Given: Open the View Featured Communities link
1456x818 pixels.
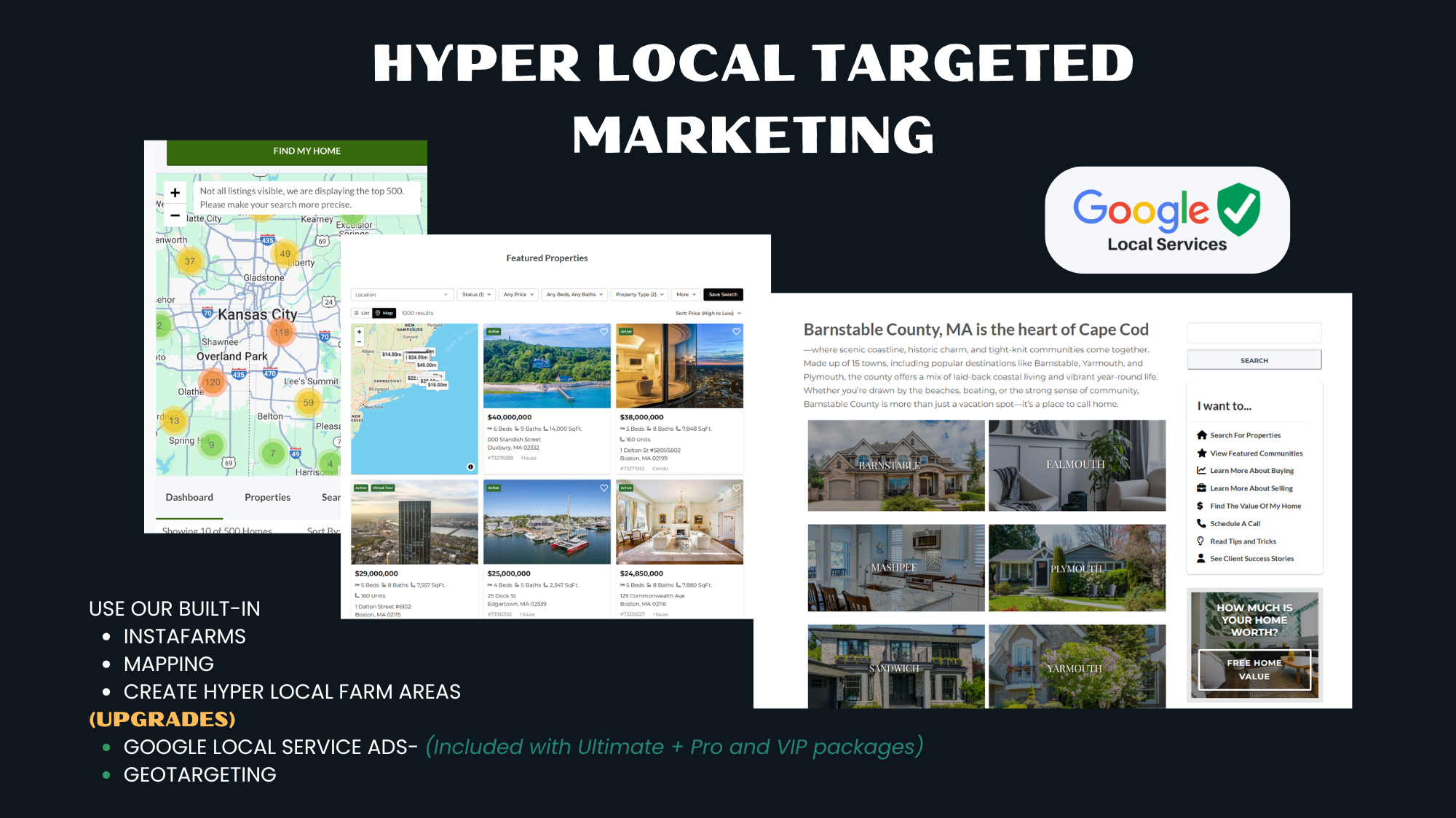Looking at the screenshot, I should 1256,453.
